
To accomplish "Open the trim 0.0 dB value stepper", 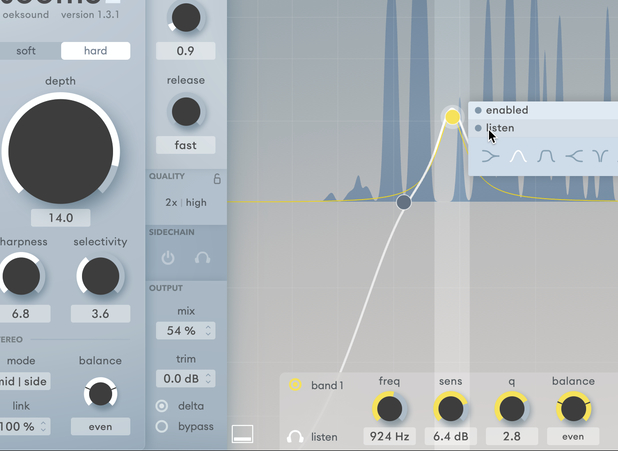I will click(x=186, y=379).
